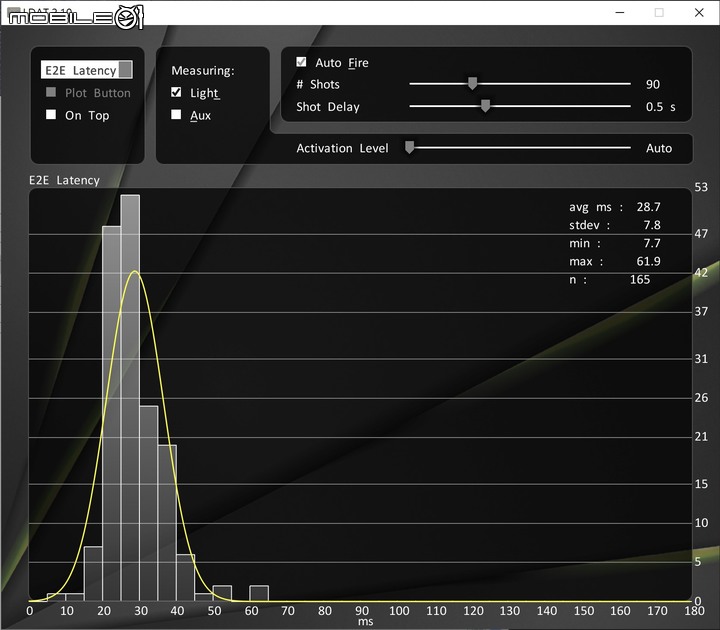
Task: Enable the On Top checkbox
Action: [51, 114]
